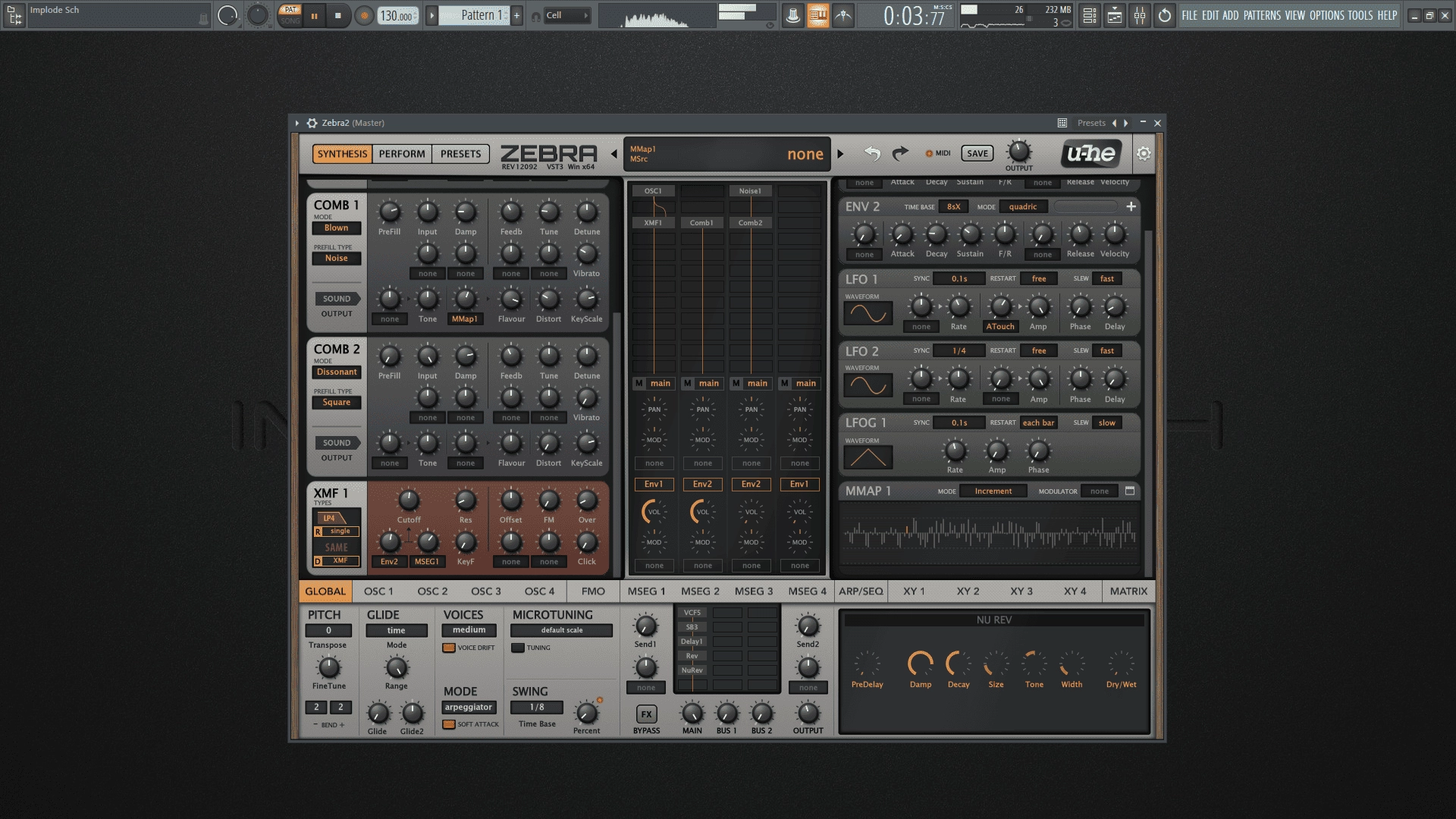Image resolution: width=1456 pixels, height=819 pixels.
Task: Click the NU REV Decay knob
Action: coord(958,664)
